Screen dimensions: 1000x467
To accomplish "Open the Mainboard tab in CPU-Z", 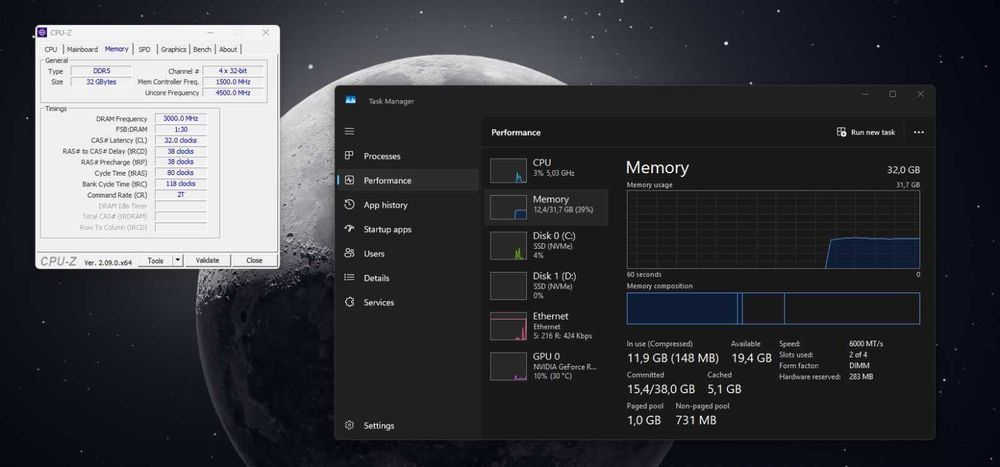I will pos(82,49).
